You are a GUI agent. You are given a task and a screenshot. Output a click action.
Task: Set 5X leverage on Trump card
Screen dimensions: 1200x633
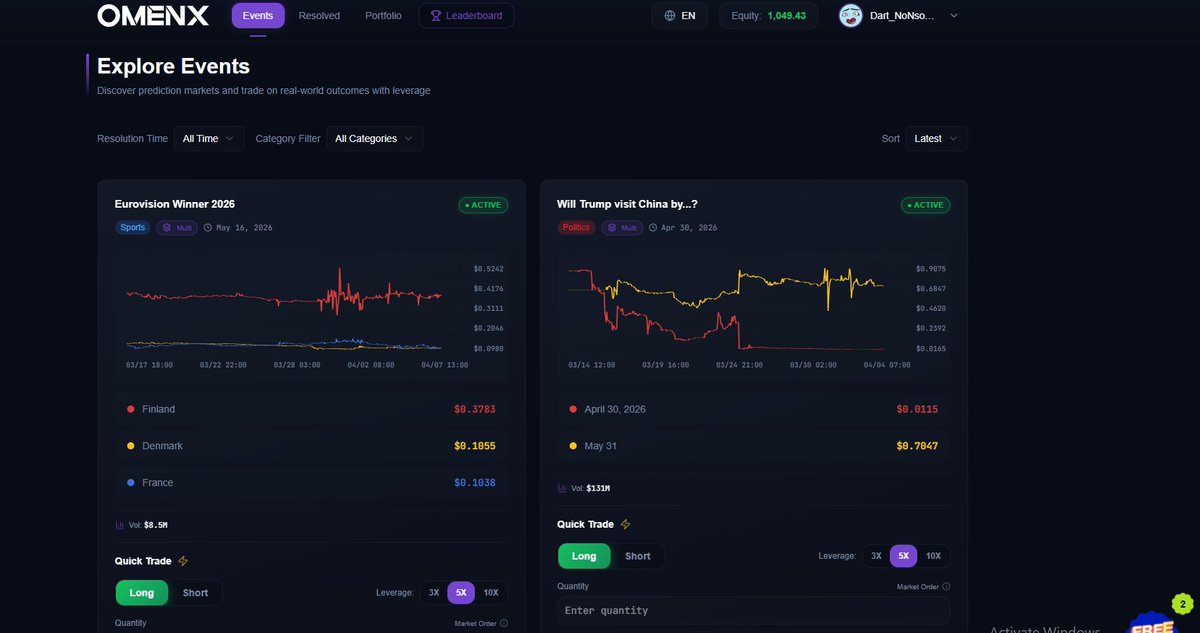(903, 556)
